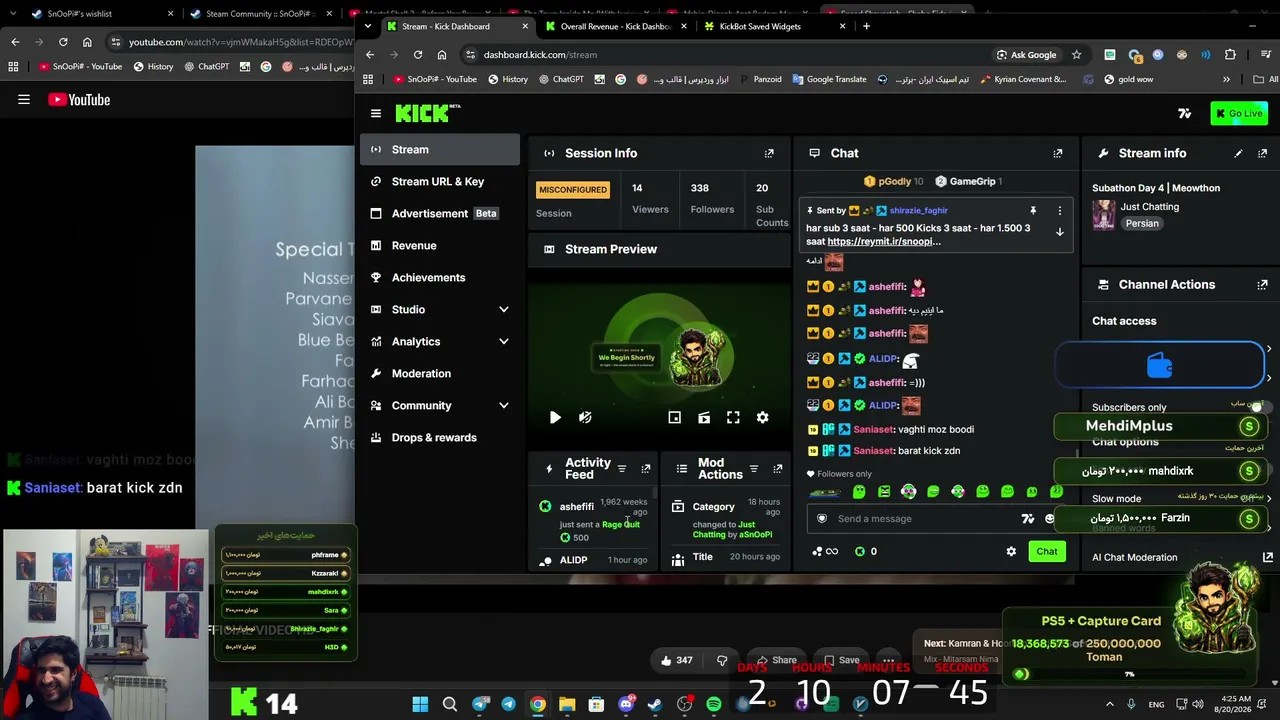
Task: Unpin the pinned chat message
Action: 1033,211
